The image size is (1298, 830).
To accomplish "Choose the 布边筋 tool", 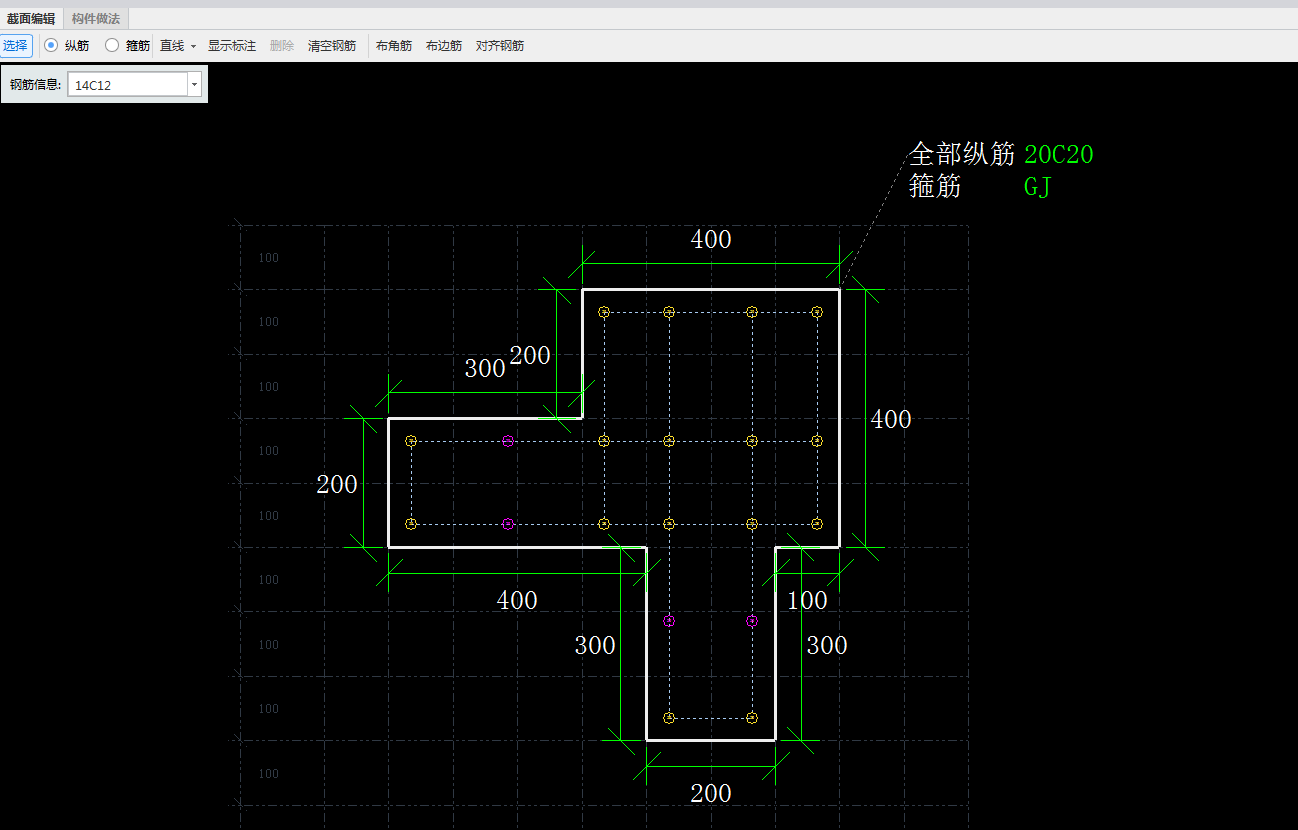I will click(x=444, y=46).
